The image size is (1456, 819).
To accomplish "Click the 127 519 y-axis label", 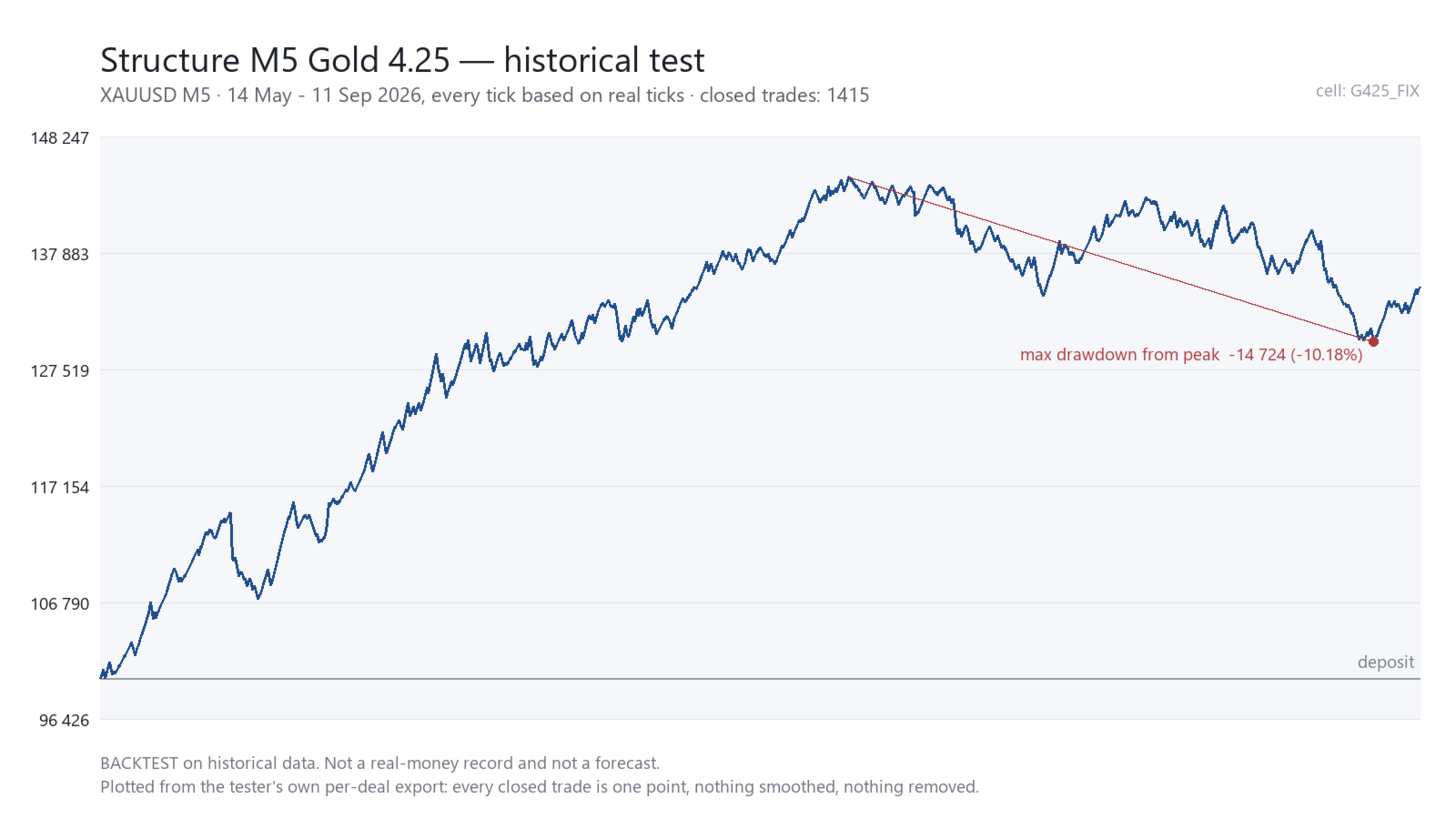I will point(60,371).
